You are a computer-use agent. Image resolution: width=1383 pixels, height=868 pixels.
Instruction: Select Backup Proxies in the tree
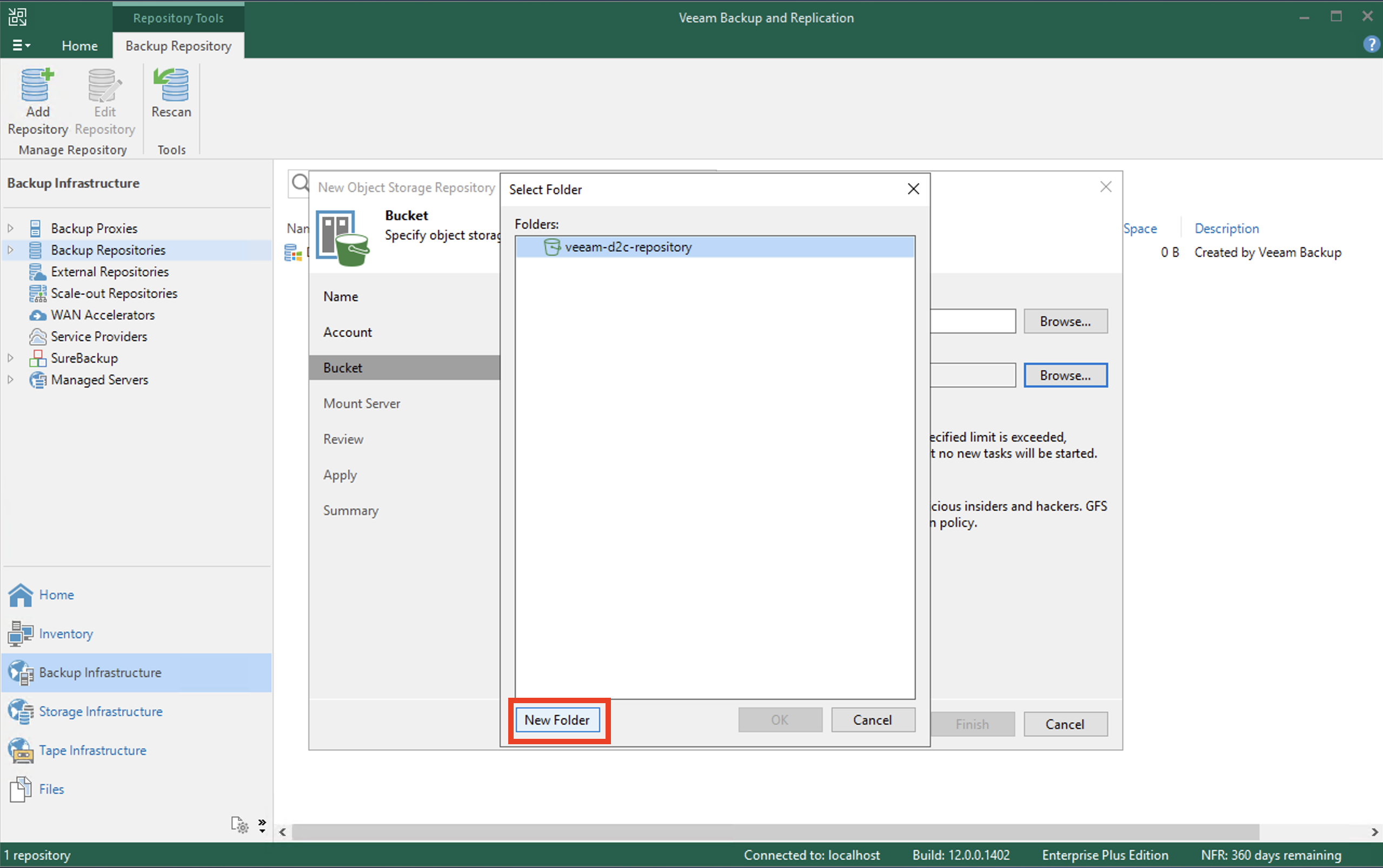(x=94, y=229)
